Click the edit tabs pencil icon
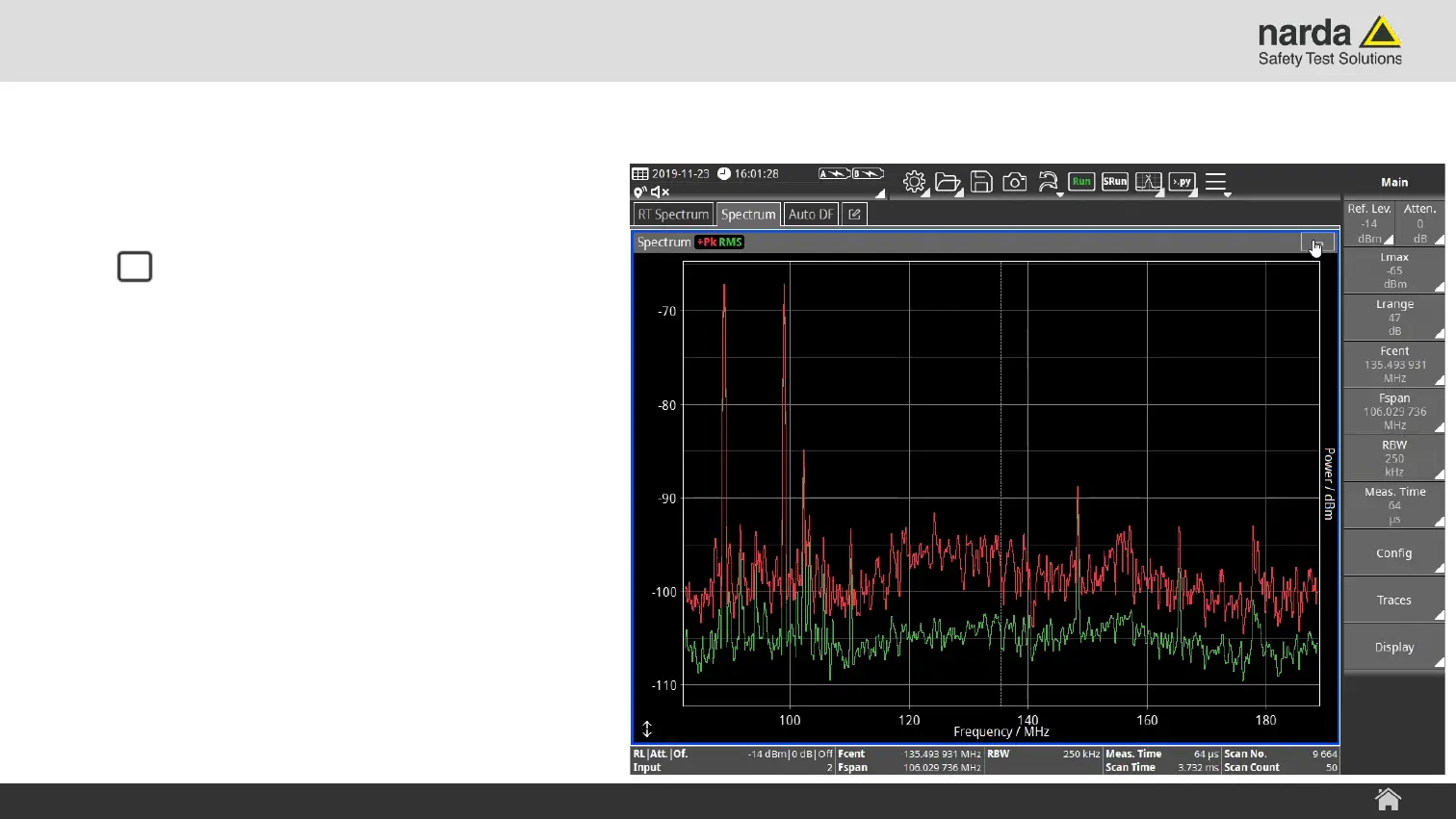The width and height of the screenshot is (1456, 819). [854, 215]
